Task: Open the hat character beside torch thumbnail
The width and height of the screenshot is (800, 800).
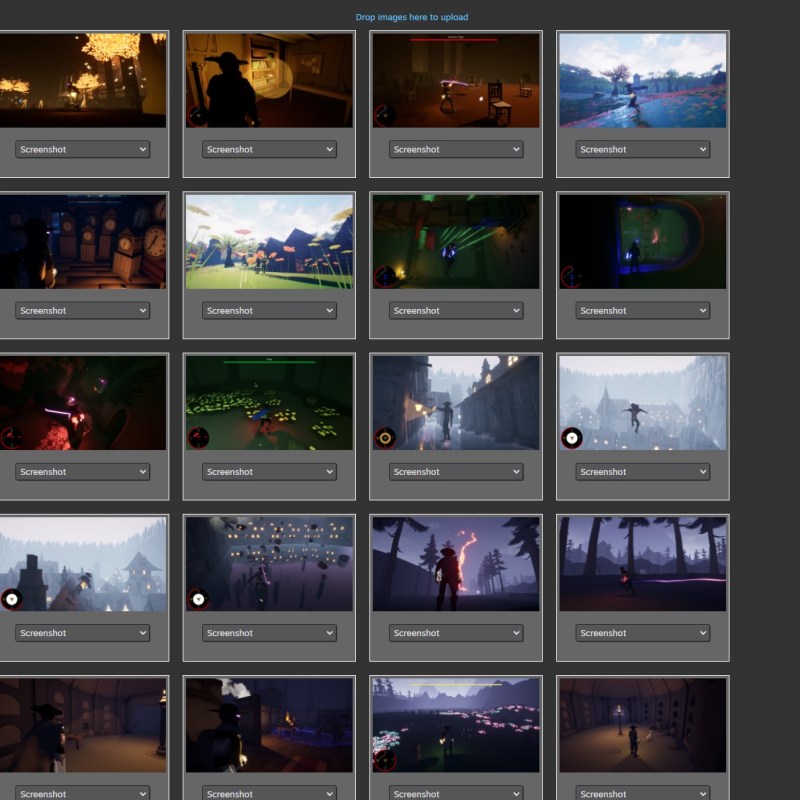Action: (x=269, y=724)
